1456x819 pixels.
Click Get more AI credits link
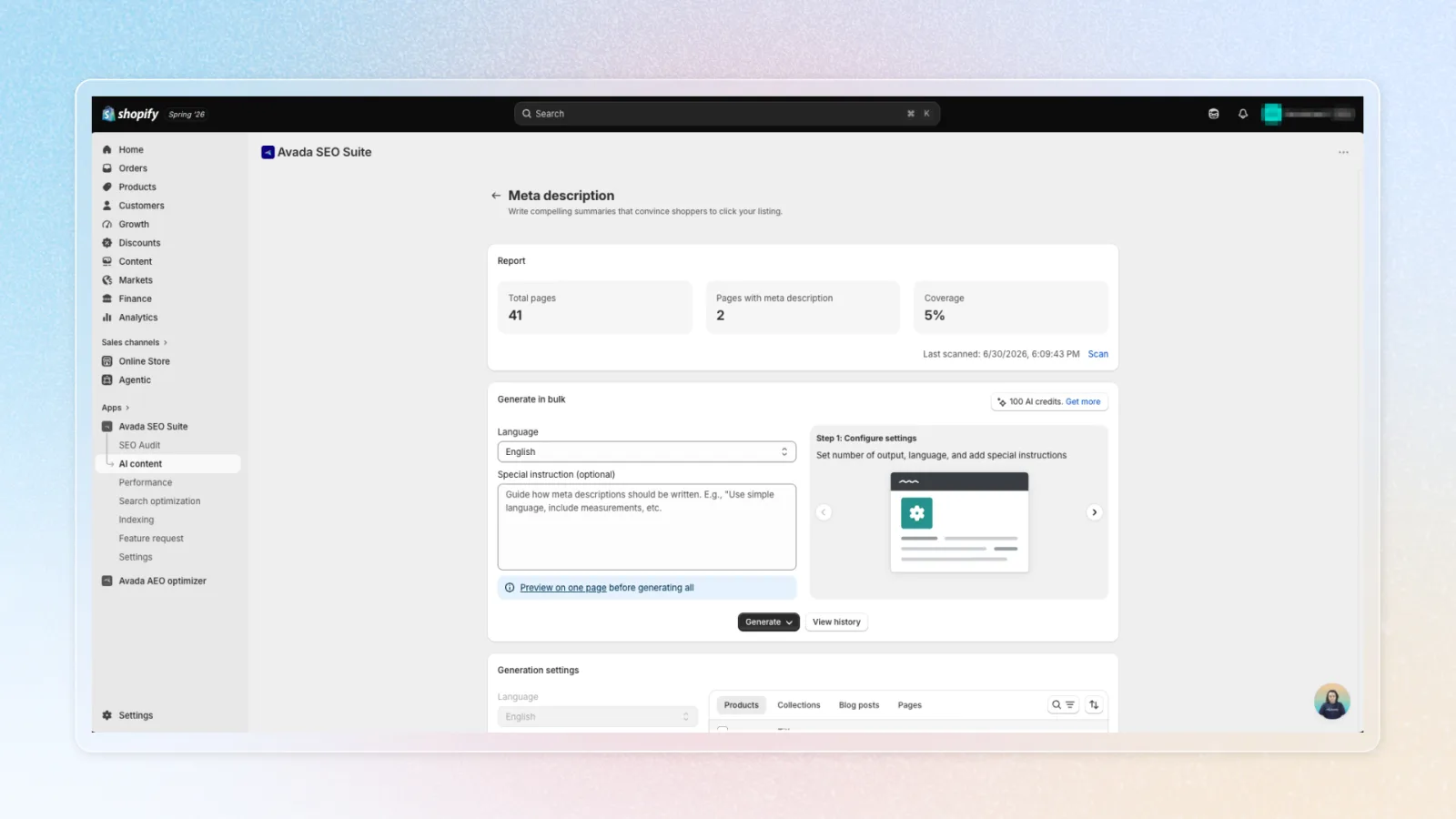(x=1083, y=401)
